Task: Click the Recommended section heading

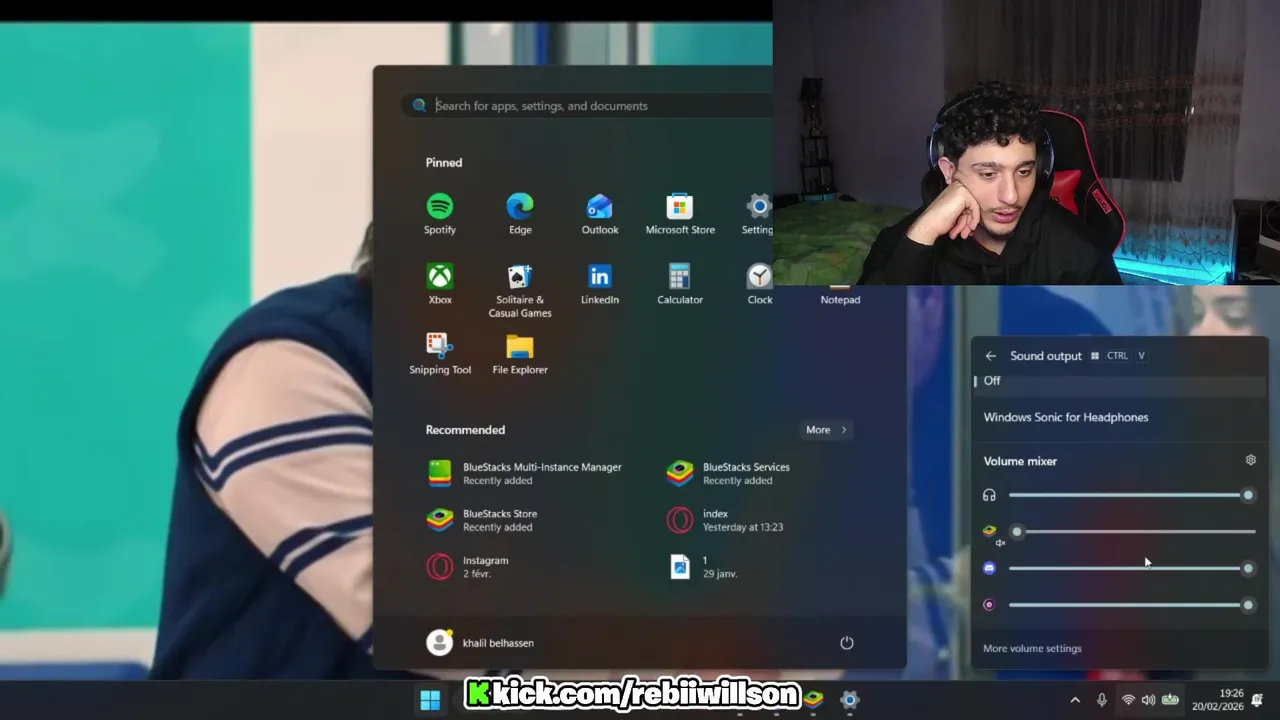Action: pos(465,430)
